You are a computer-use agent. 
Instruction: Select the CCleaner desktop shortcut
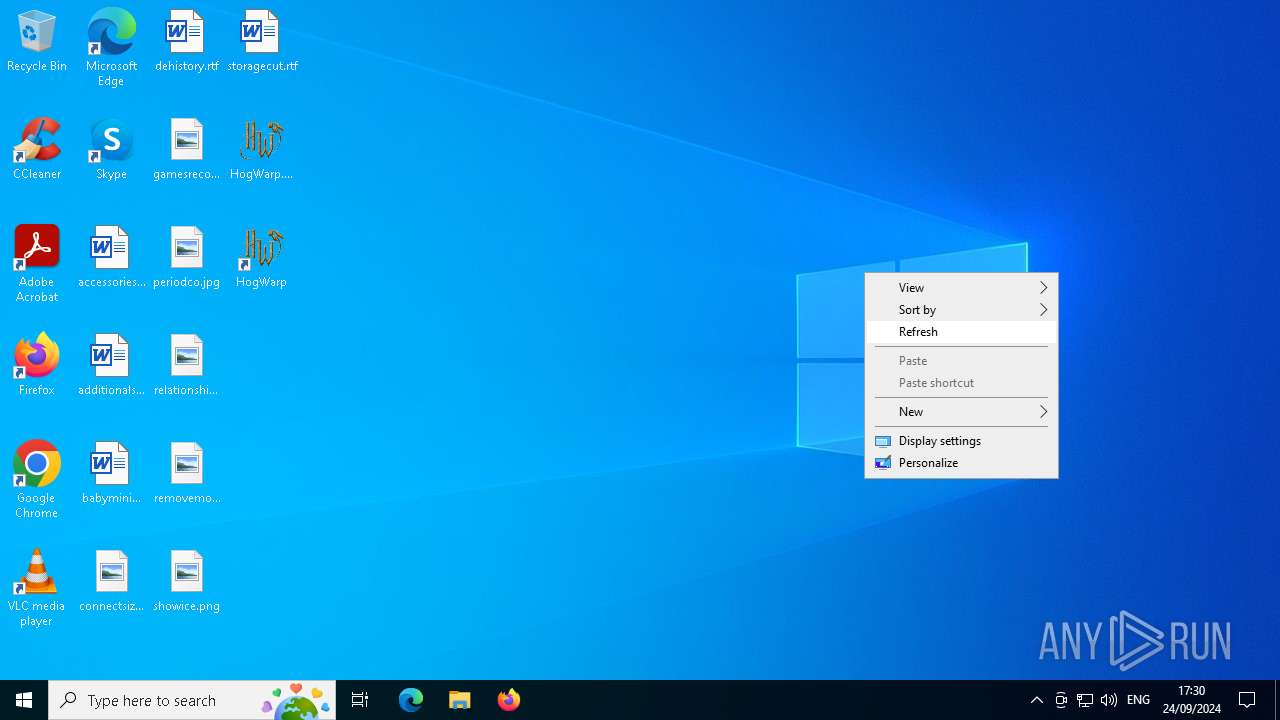click(37, 150)
